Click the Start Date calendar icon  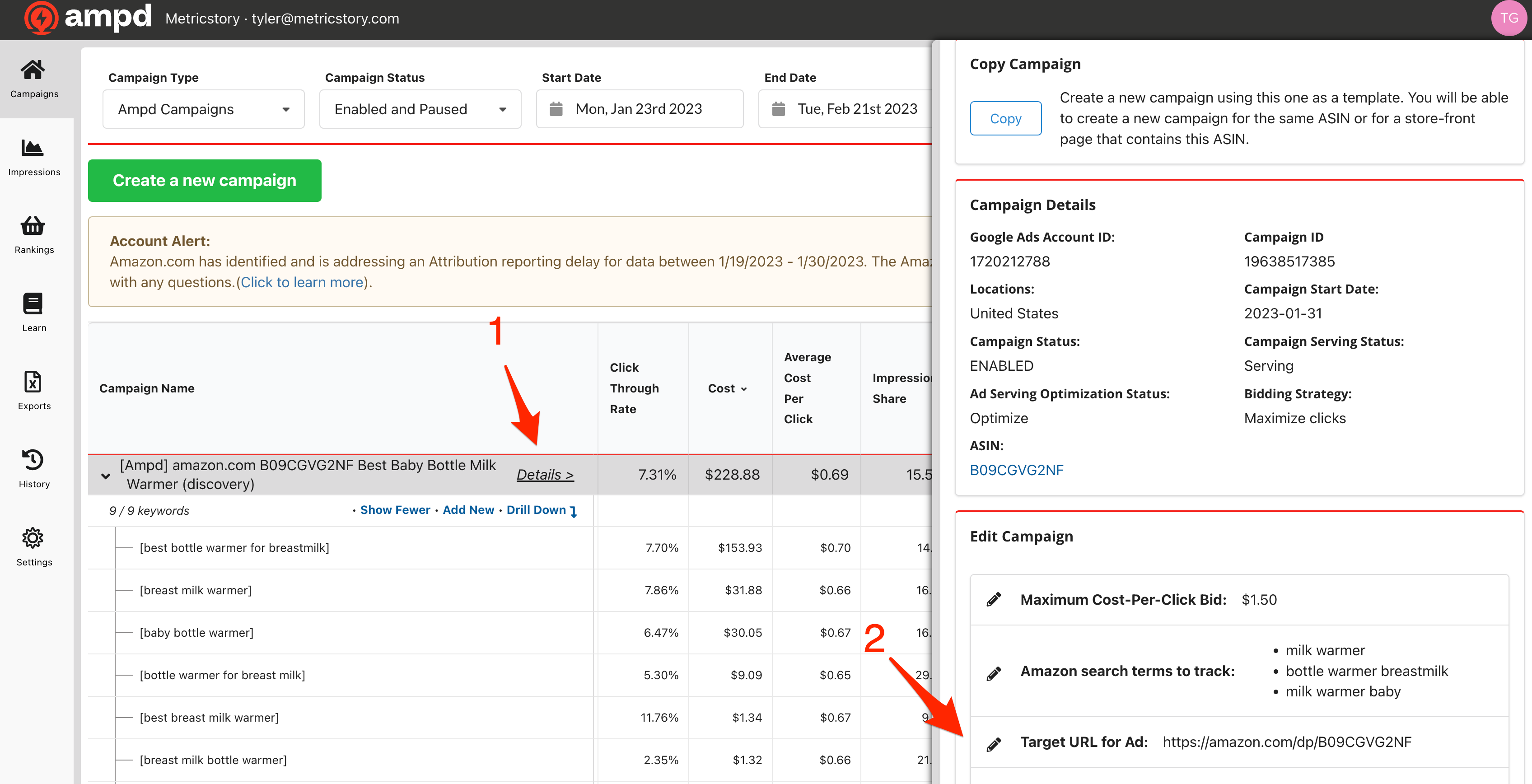click(x=556, y=109)
